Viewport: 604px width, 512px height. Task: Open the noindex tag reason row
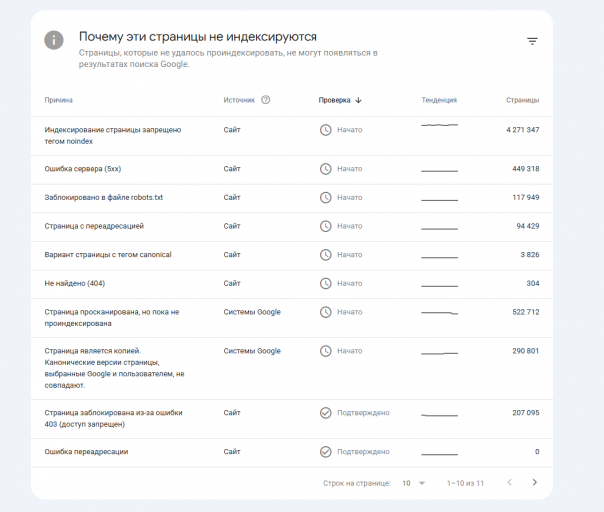coord(292,136)
